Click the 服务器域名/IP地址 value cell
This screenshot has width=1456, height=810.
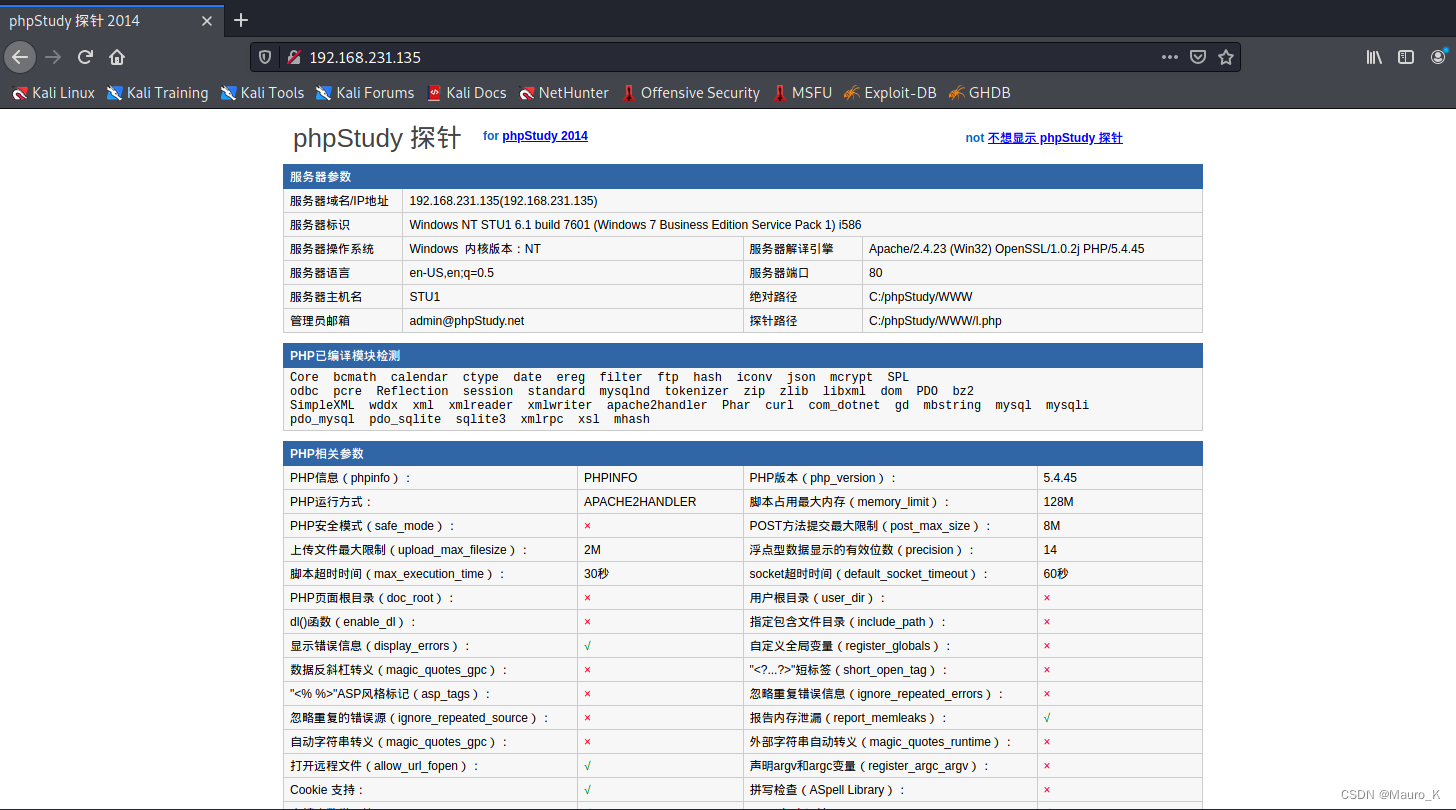pos(802,201)
